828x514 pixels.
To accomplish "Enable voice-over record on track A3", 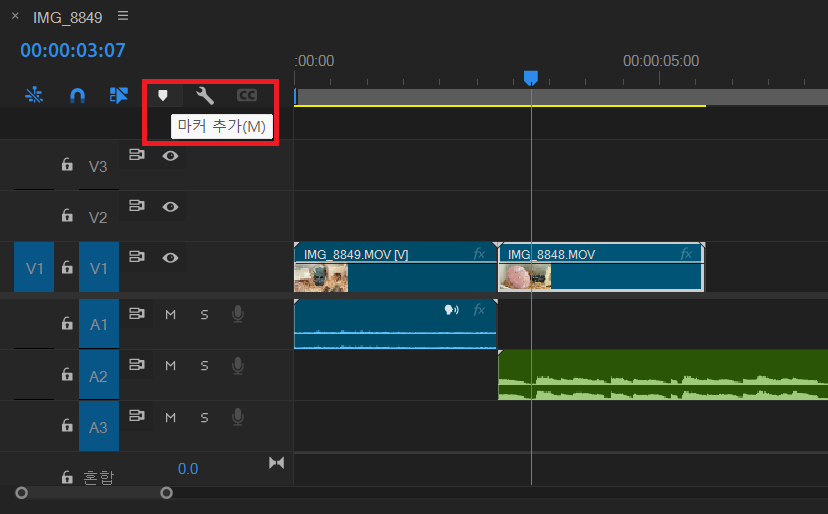I will click(238, 417).
